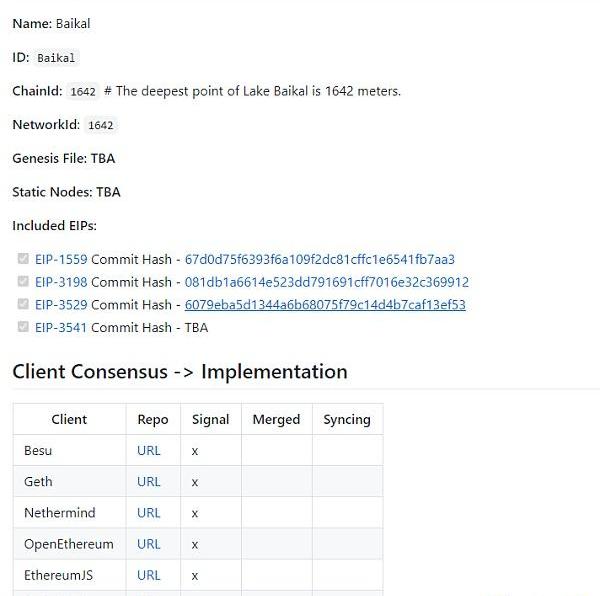Toggle the EIP-3541 checkbox
Screen dimensions: 600x596
click(23, 327)
